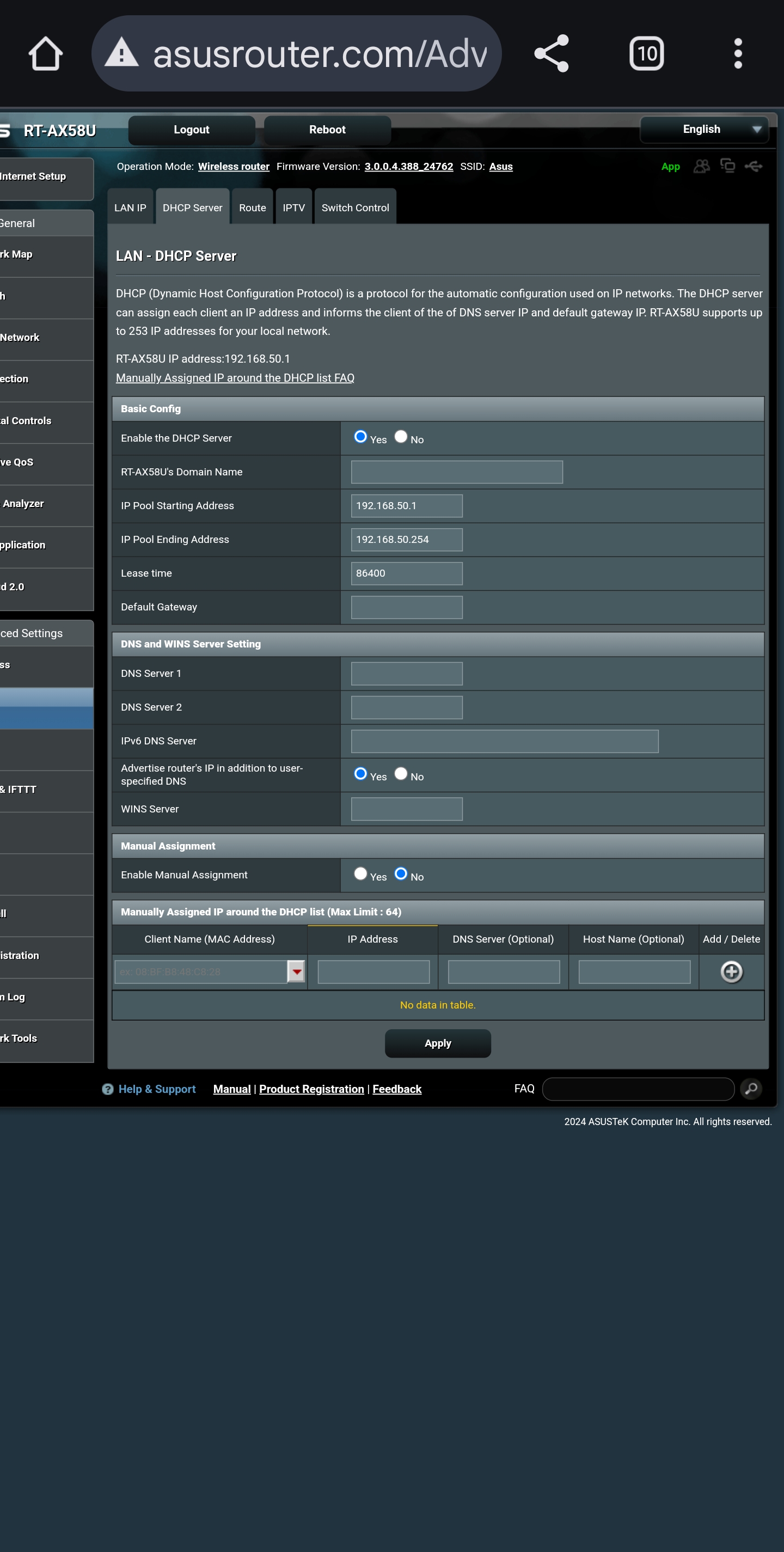Click the Asus SSID link
The width and height of the screenshot is (784, 1552).
click(x=500, y=166)
